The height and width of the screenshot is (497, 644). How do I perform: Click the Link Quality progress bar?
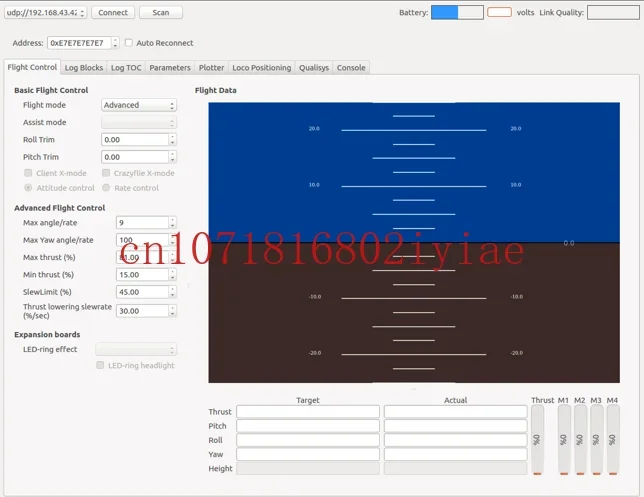coord(613,12)
